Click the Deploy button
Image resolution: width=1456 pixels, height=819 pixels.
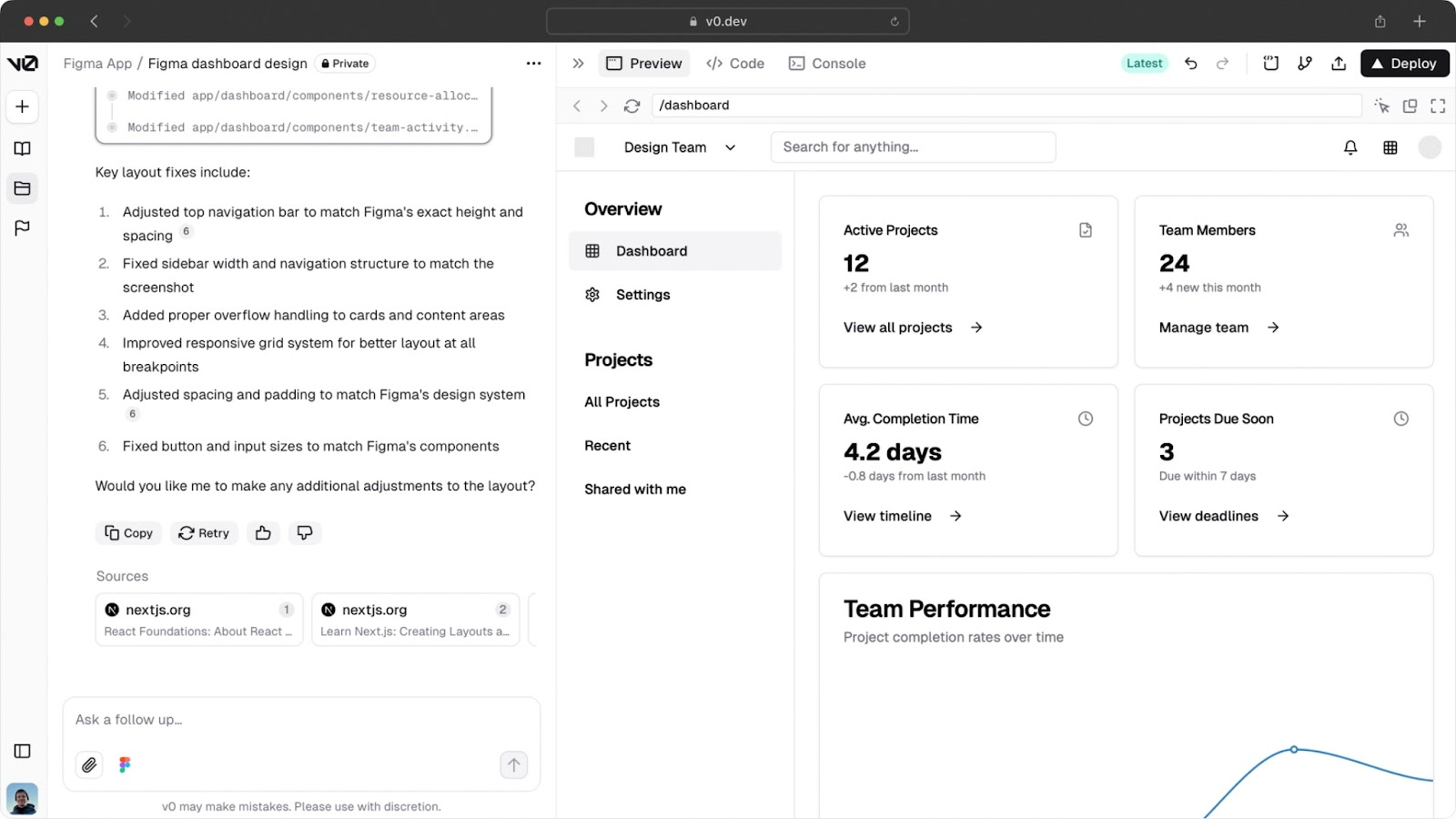(x=1404, y=64)
